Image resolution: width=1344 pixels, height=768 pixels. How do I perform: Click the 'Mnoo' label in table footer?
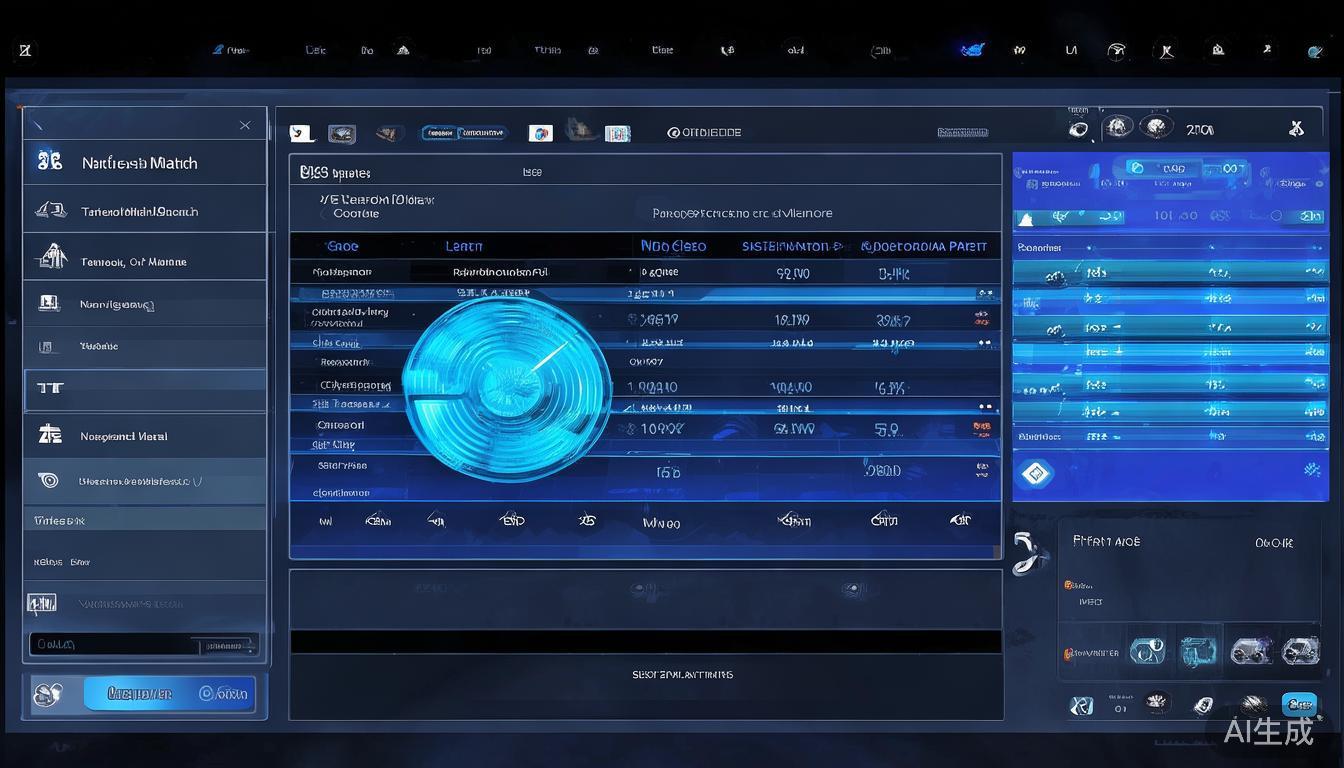pyautogui.click(x=661, y=523)
